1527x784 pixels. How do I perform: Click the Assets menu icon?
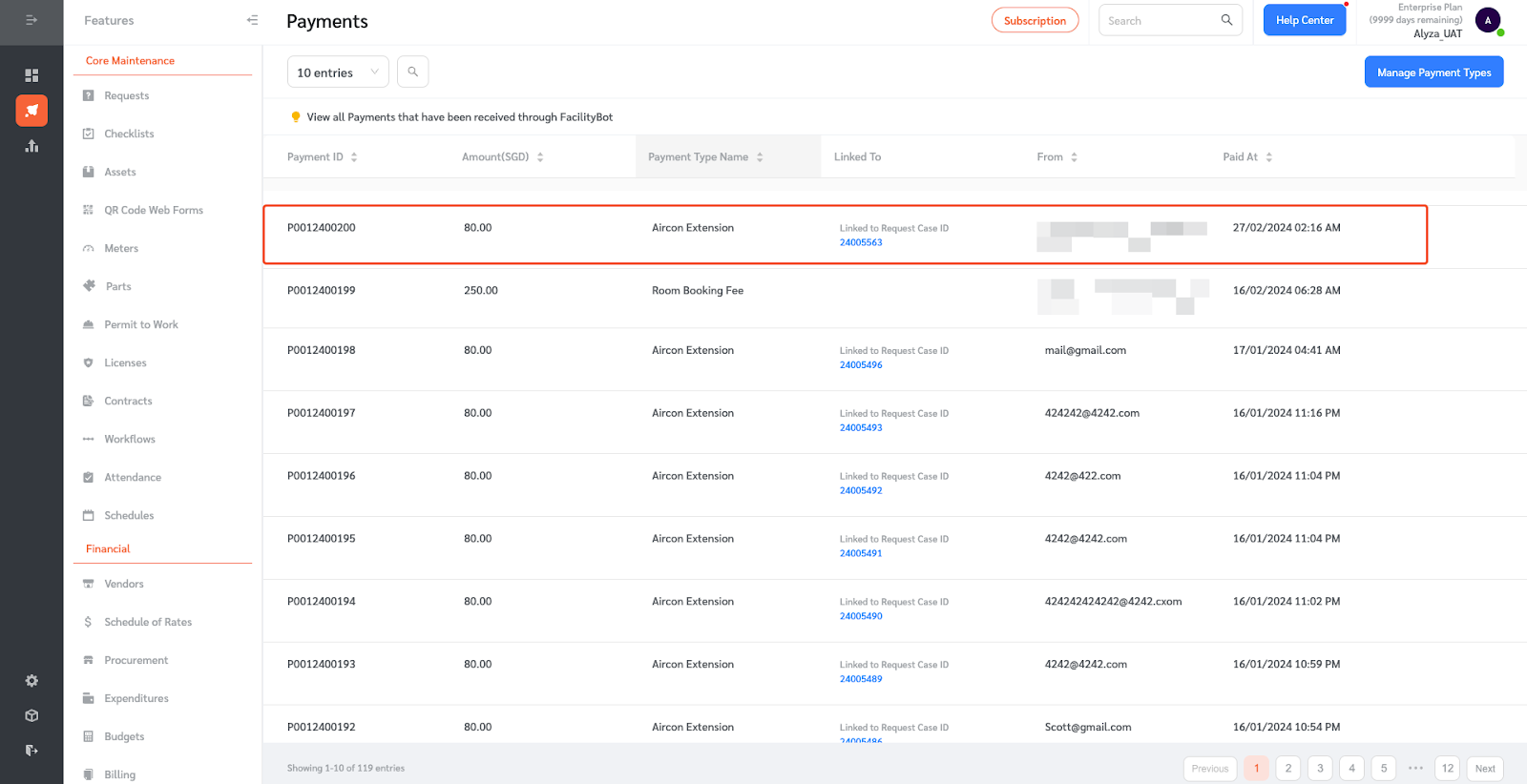(89, 172)
